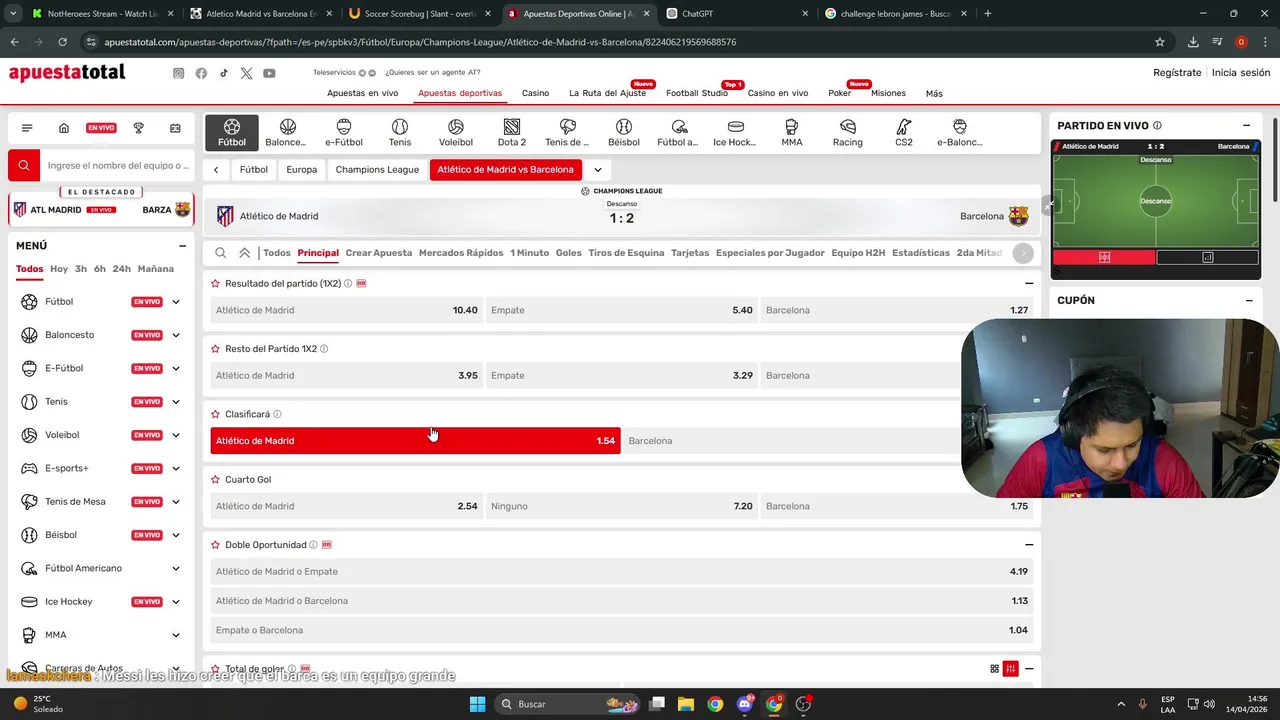The height and width of the screenshot is (720, 1280).
Task: Select e-Baloncesto in the sports bar
Action: pyautogui.click(x=960, y=133)
